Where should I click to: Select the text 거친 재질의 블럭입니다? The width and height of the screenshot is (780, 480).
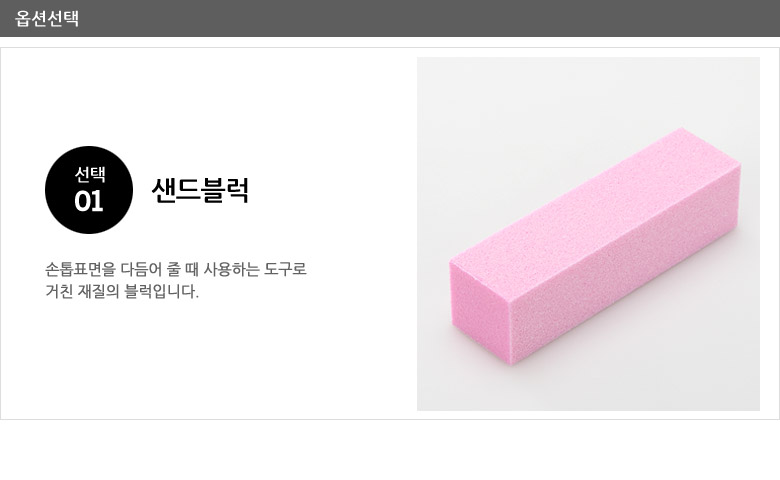tap(122, 291)
